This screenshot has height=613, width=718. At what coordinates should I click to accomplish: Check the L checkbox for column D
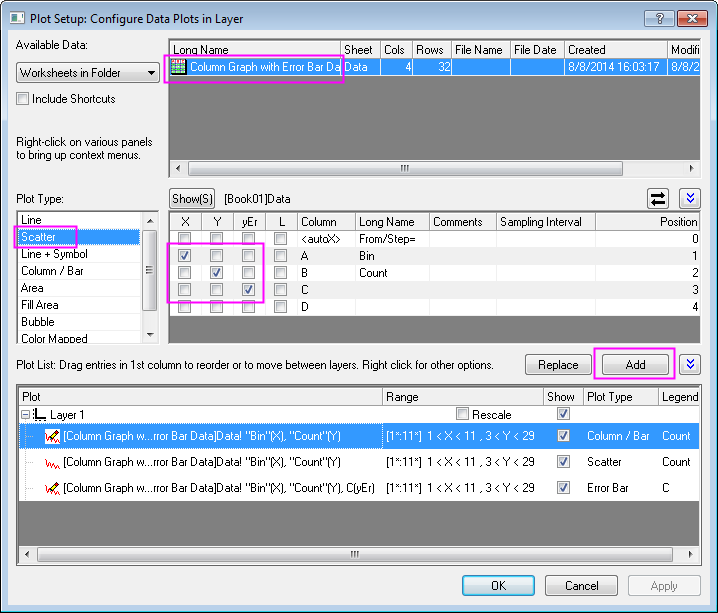click(281, 306)
